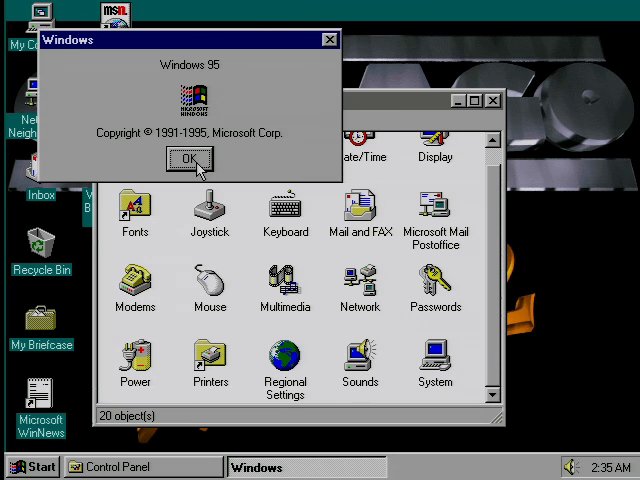Image resolution: width=640 pixels, height=480 pixels.
Task: Select the My Computer desktop icon
Action: click(40, 16)
